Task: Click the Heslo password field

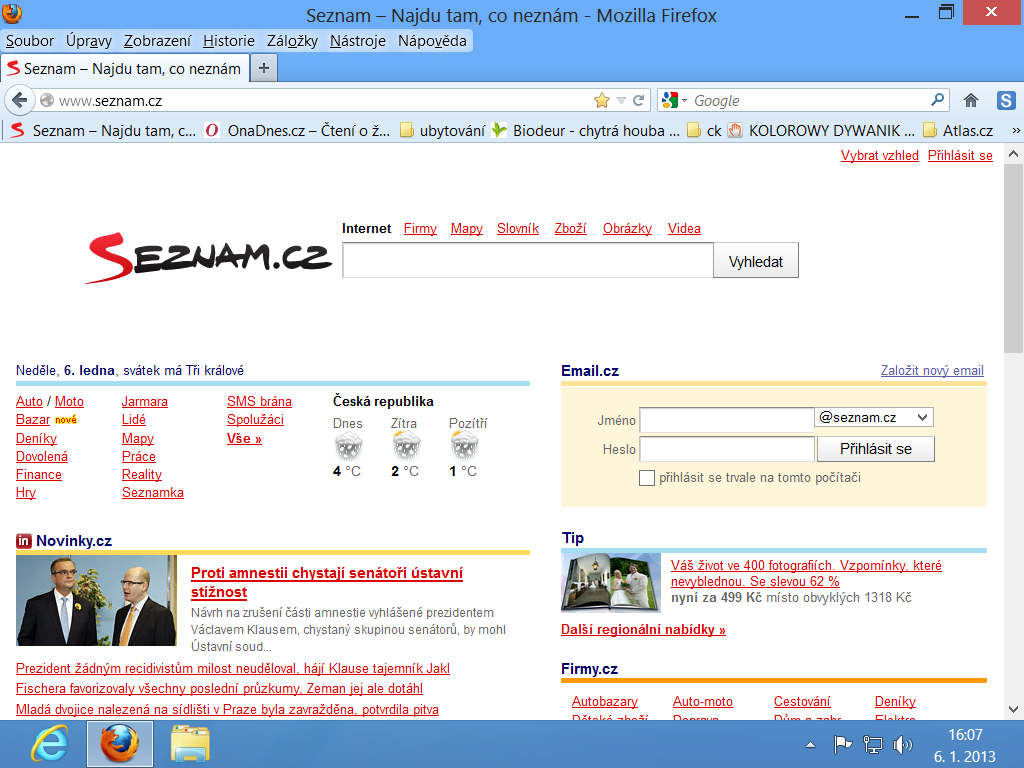Action: [727, 449]
